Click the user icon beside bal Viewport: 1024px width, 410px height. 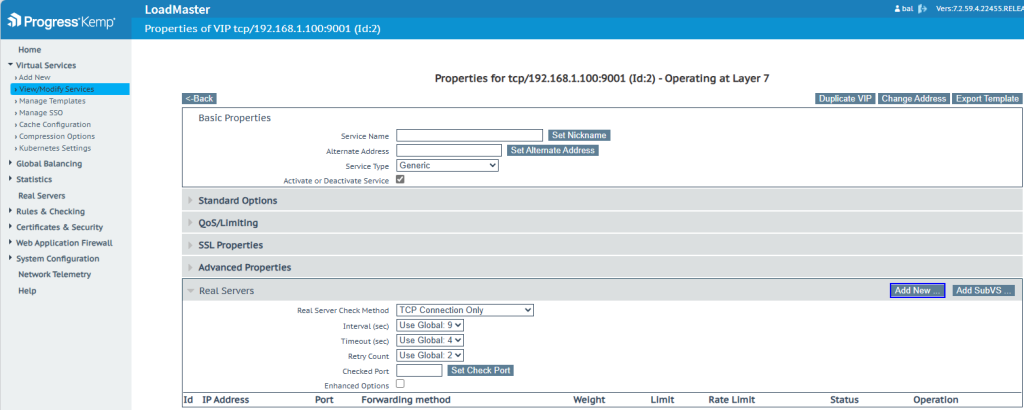coord(898,9)
